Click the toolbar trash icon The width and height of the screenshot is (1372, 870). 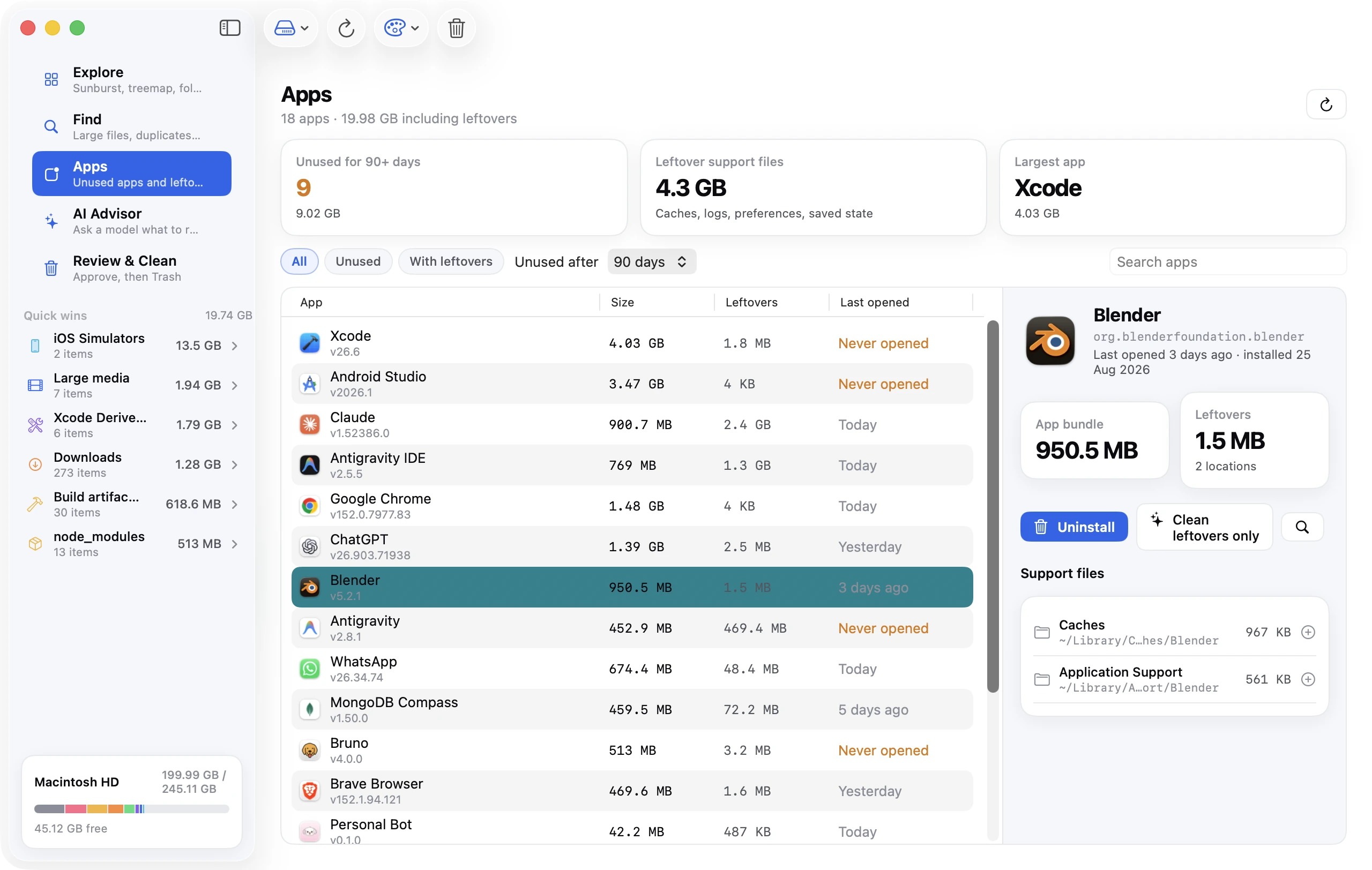pos(456,28)
